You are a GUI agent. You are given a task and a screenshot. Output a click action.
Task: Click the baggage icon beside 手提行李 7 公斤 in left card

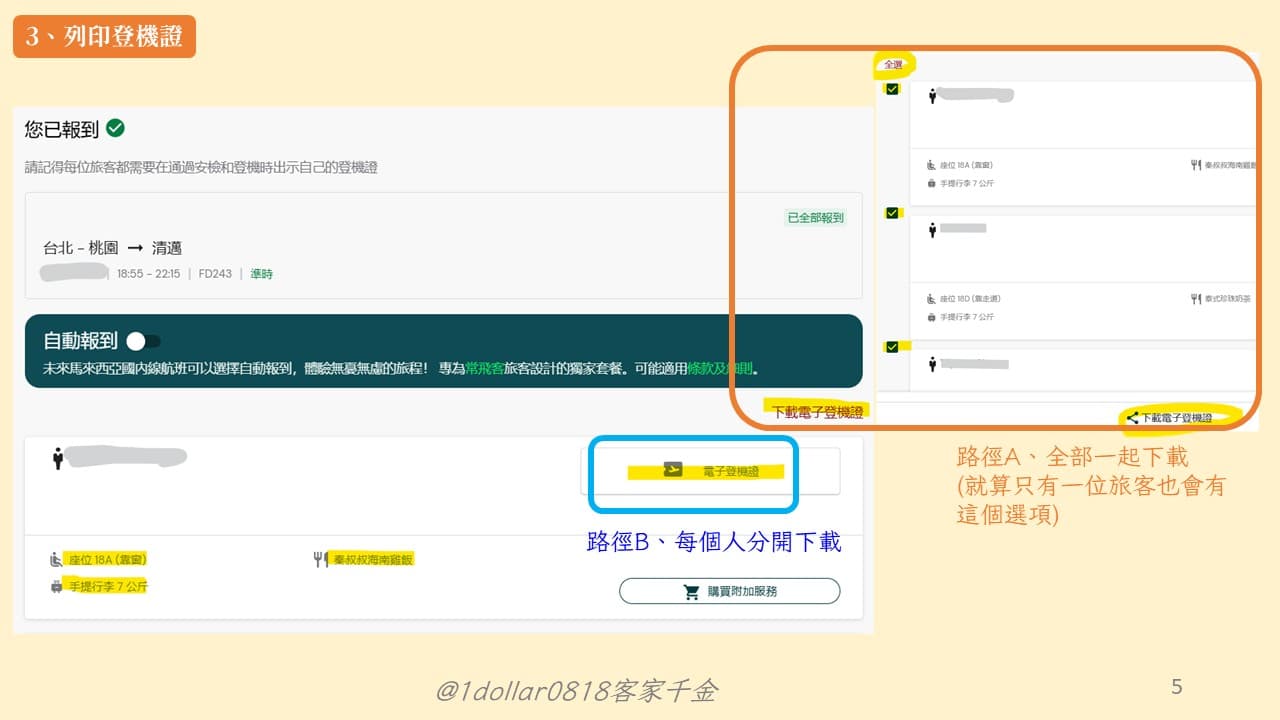click(56, 586)
